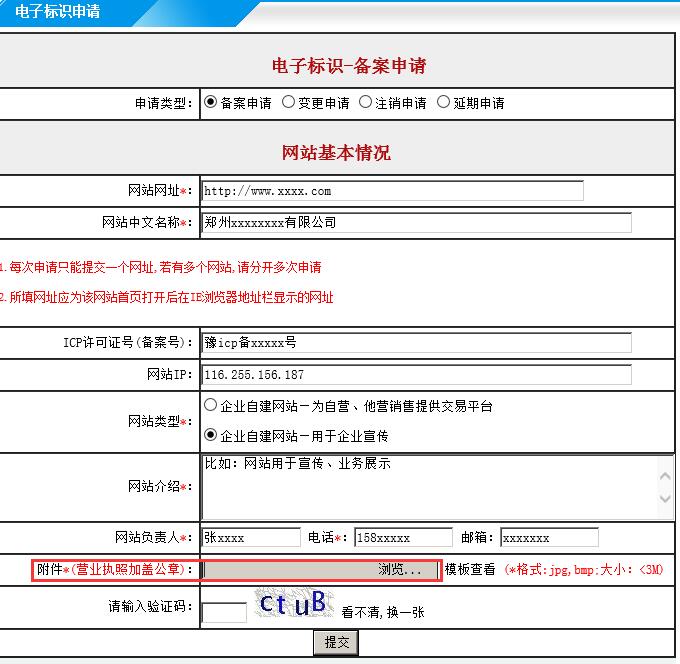Screen dimensions: 680x664
Task: Click the note 所填网址应为该网站首页打开后 text
Action: pyautogui.click(x=167, y=298)
